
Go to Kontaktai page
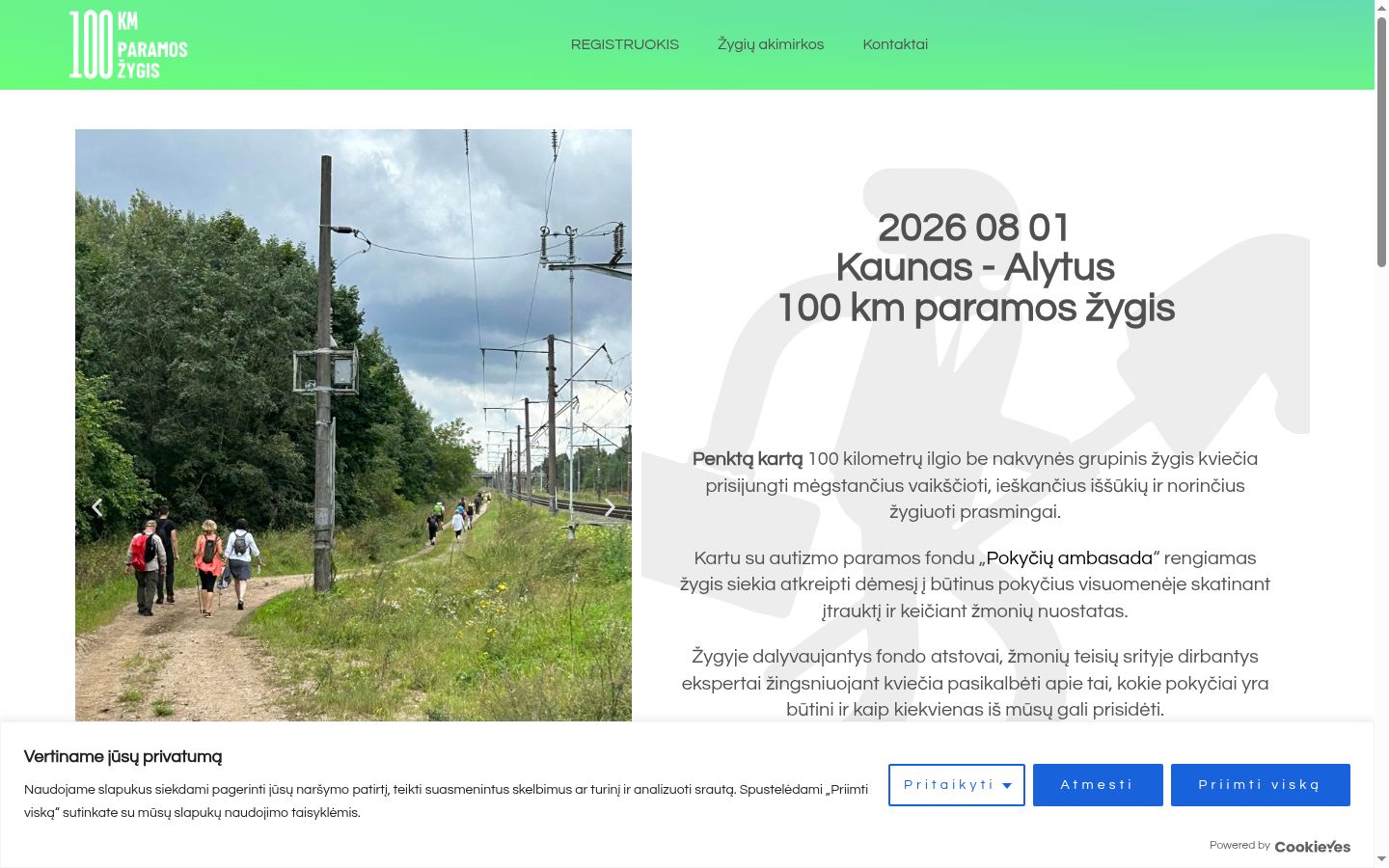(895, 44)
